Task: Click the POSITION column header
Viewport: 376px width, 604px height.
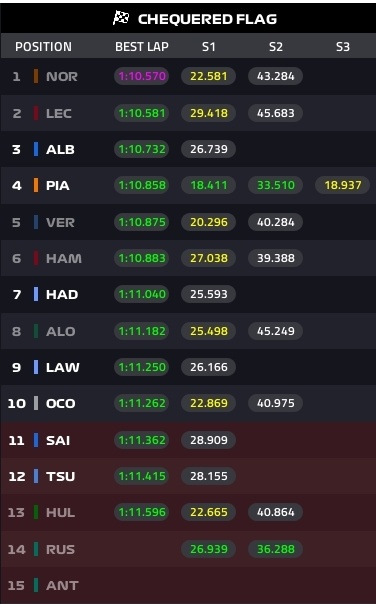Action: pyautogui.click(x=44, y=47)
